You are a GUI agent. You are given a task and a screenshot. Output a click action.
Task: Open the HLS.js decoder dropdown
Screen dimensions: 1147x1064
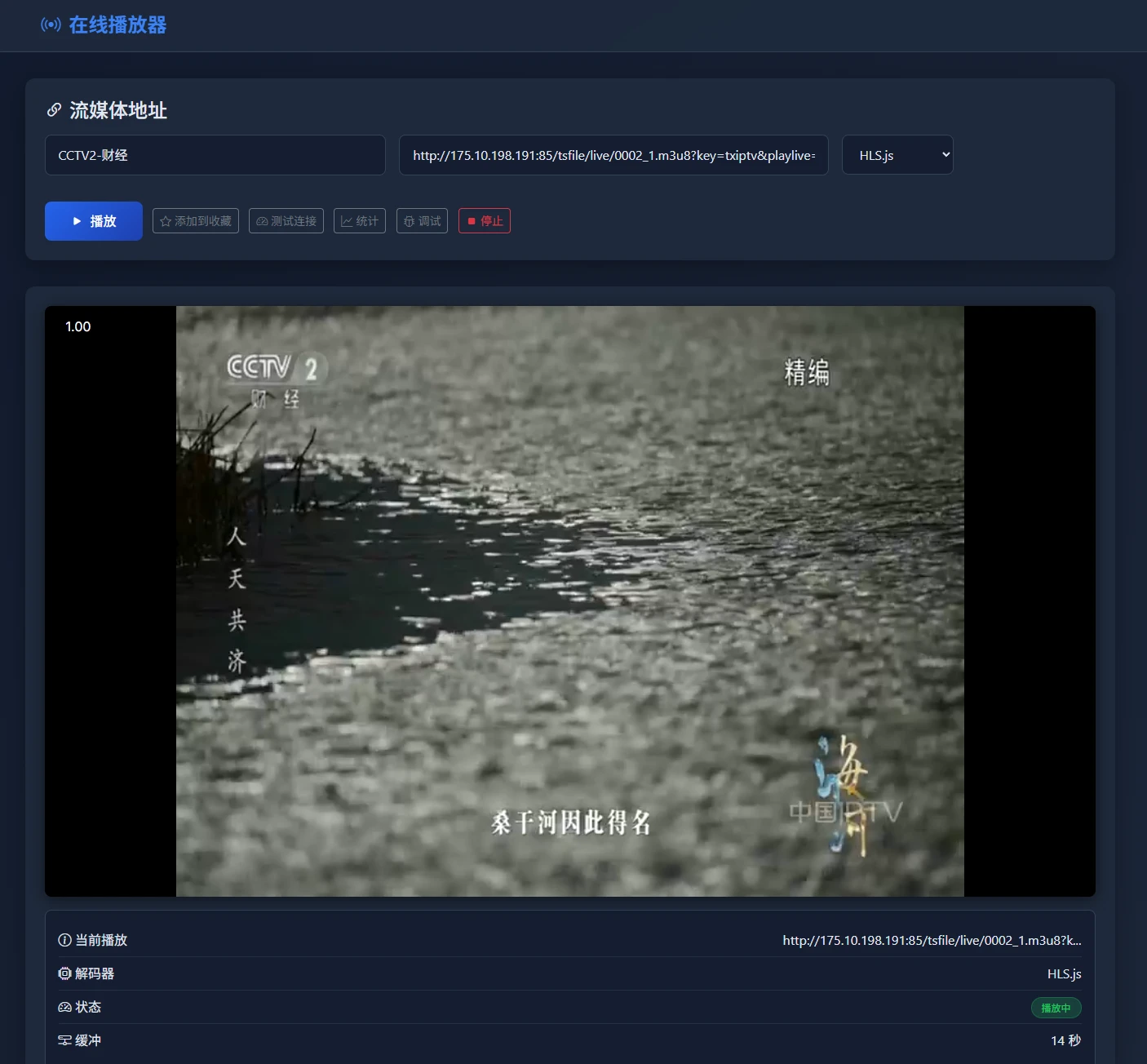click(x=897, y=154)
